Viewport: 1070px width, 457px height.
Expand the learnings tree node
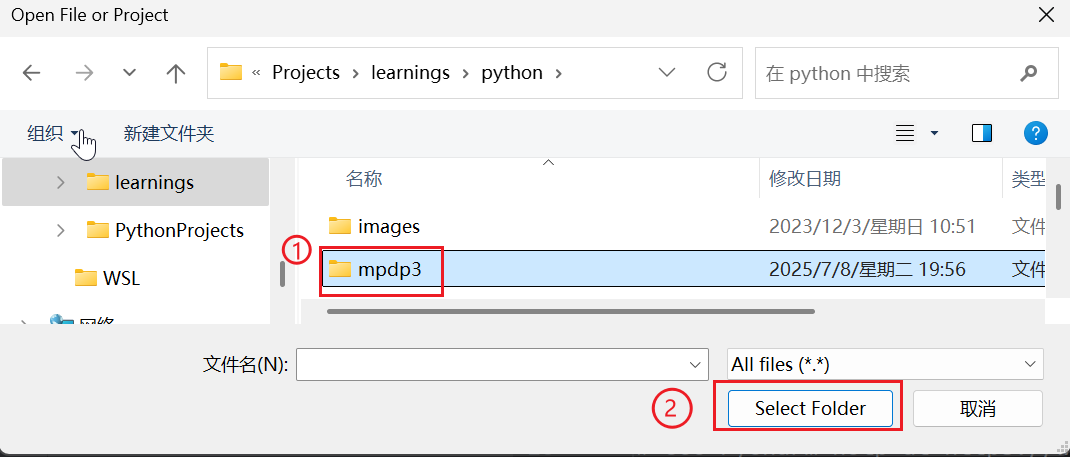(x=61, y=182)
